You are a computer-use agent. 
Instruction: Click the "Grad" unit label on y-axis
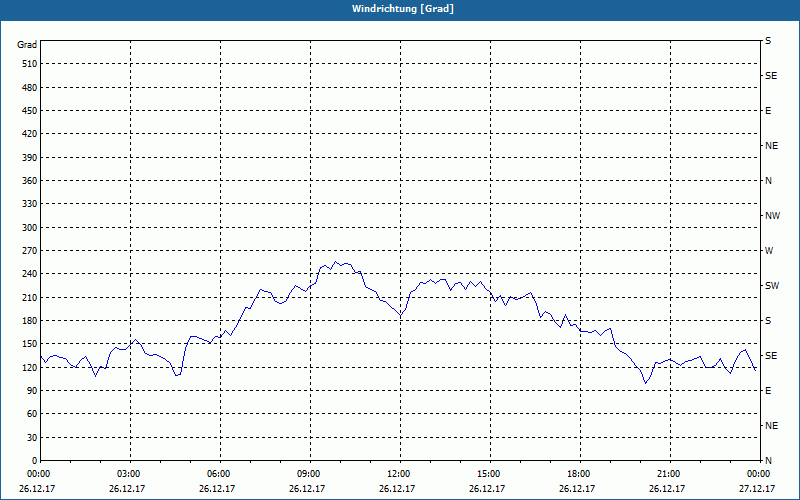coord(27,45)
